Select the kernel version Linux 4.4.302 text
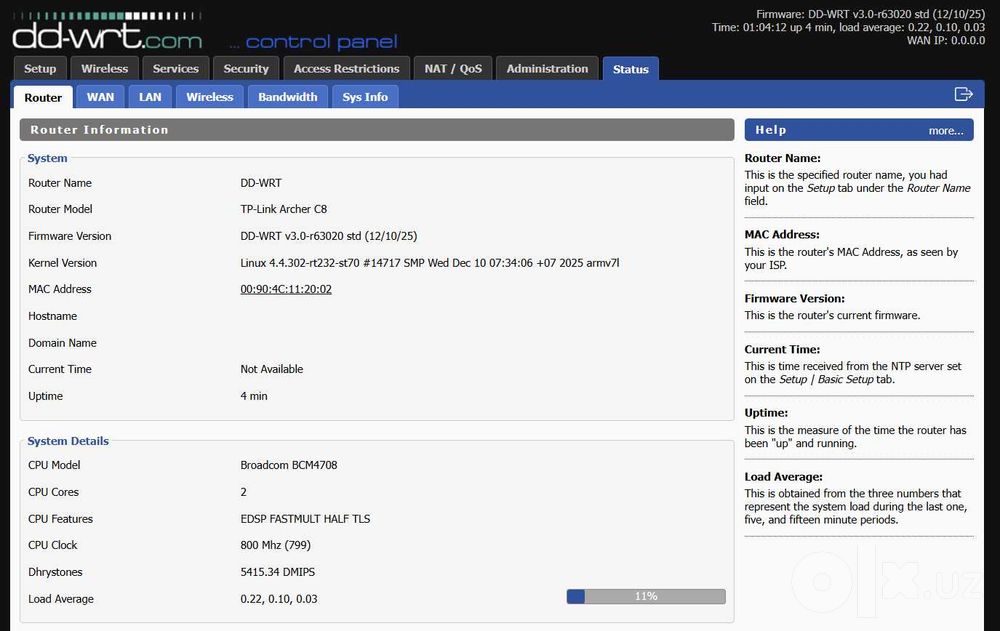This screenshot has width=1000, height=631. (x=429, y=262)
